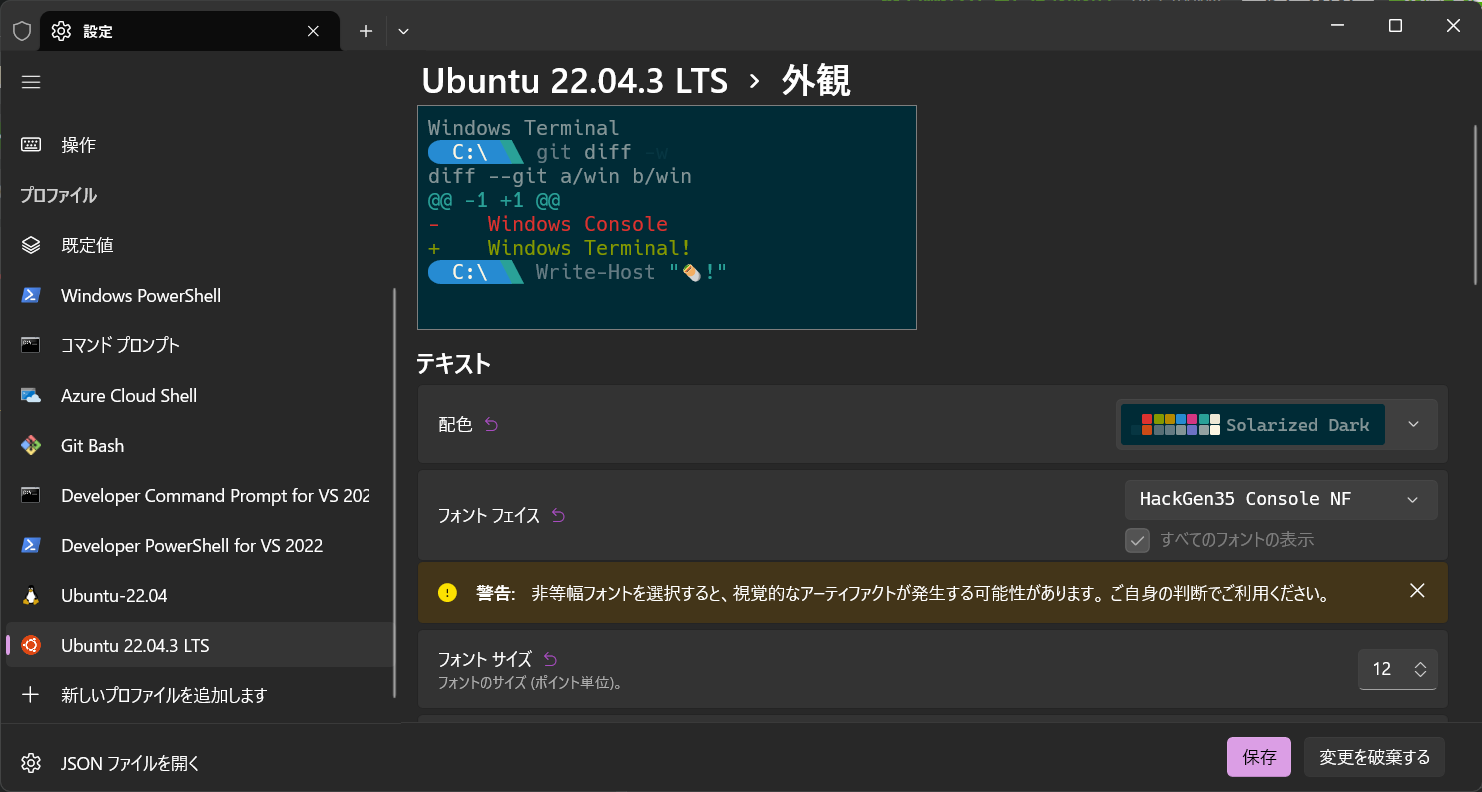Click the テキスト section heading
This screenshot has width=1482, height=792.
pyautogui.click(x=454, y=364)
